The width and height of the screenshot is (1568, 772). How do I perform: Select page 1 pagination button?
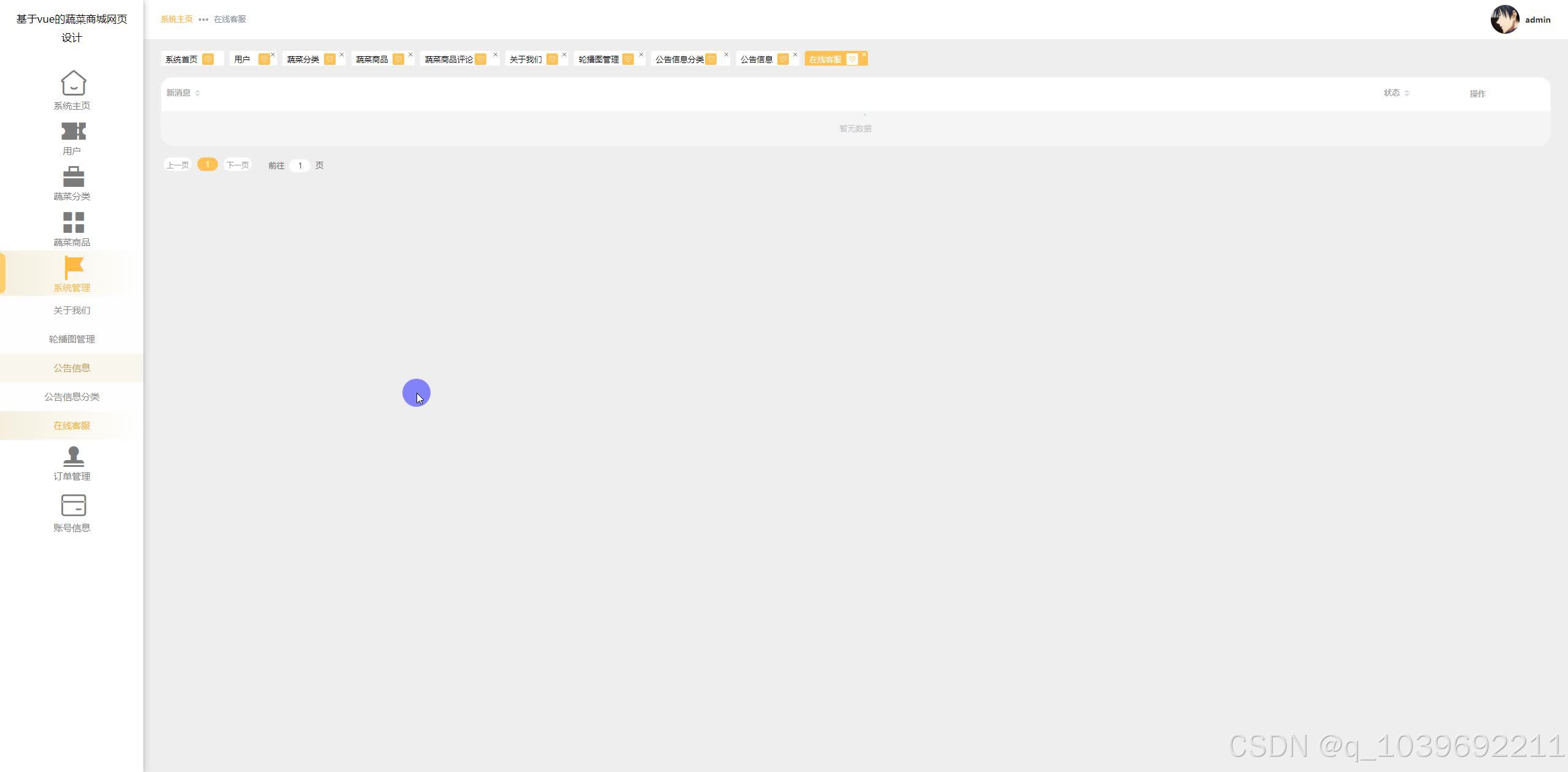207,164
